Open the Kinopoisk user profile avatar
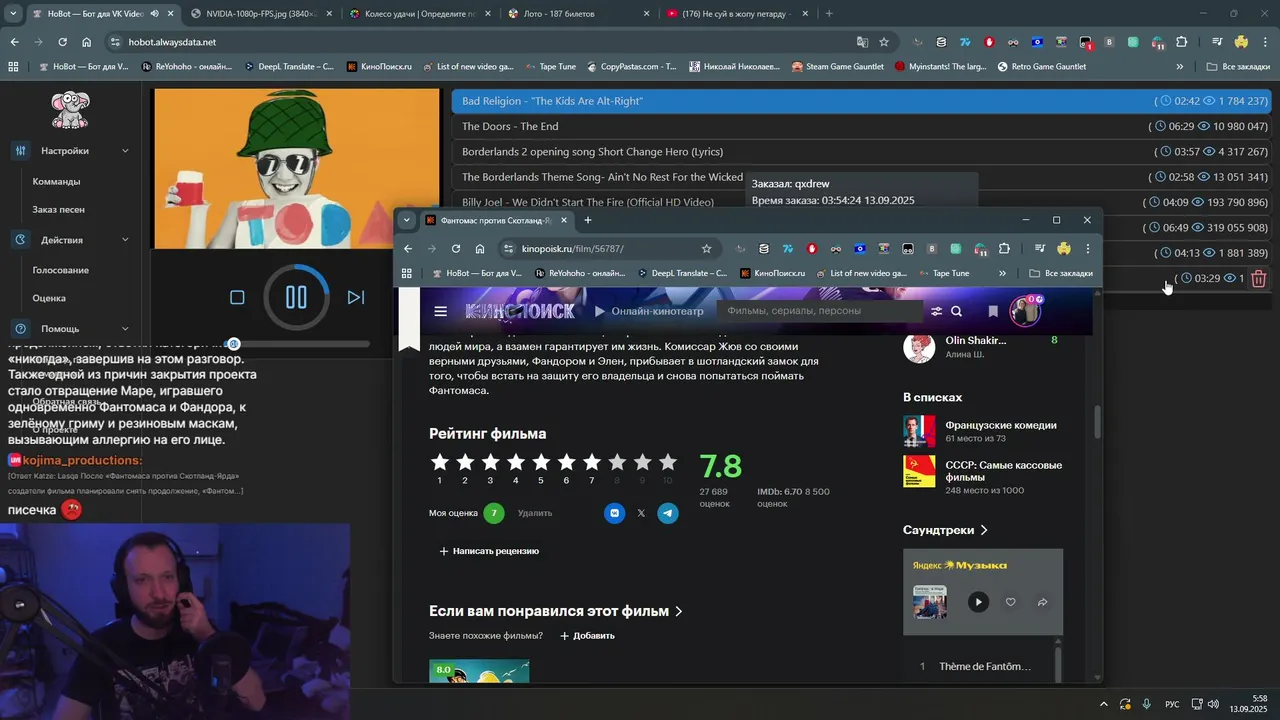The width and height of the screenshot is (1280, 720). [1025, 311]
